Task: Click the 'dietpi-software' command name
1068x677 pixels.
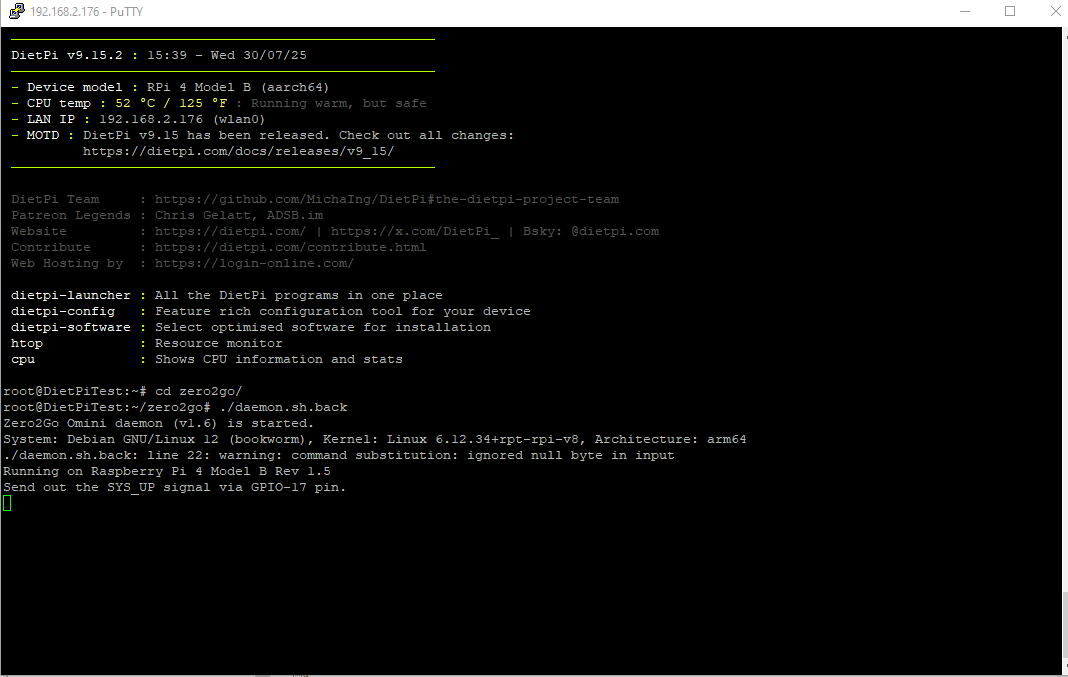Action: [x=70, y=328]
